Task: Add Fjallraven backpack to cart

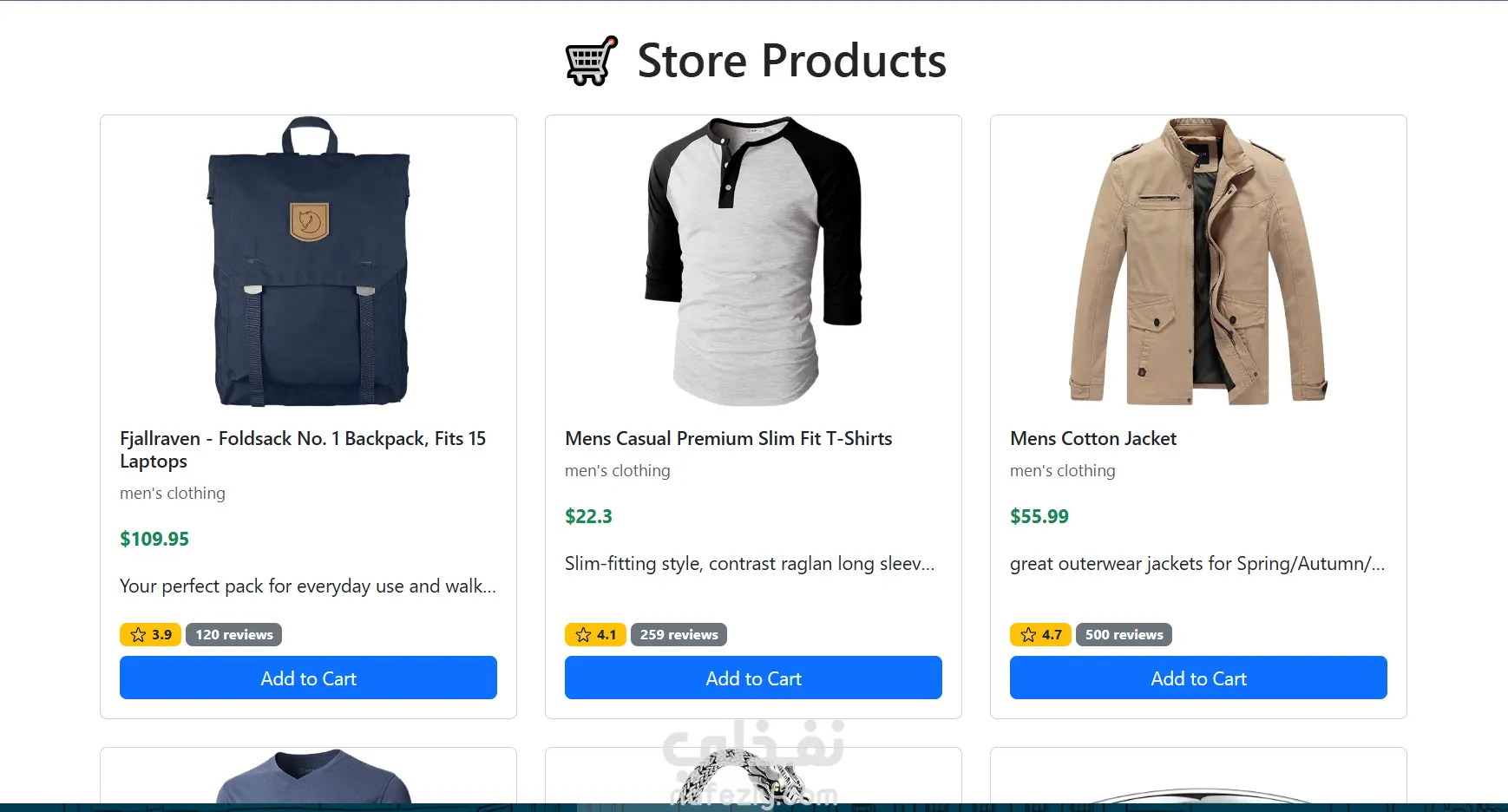Action: [x=308, y=678]
